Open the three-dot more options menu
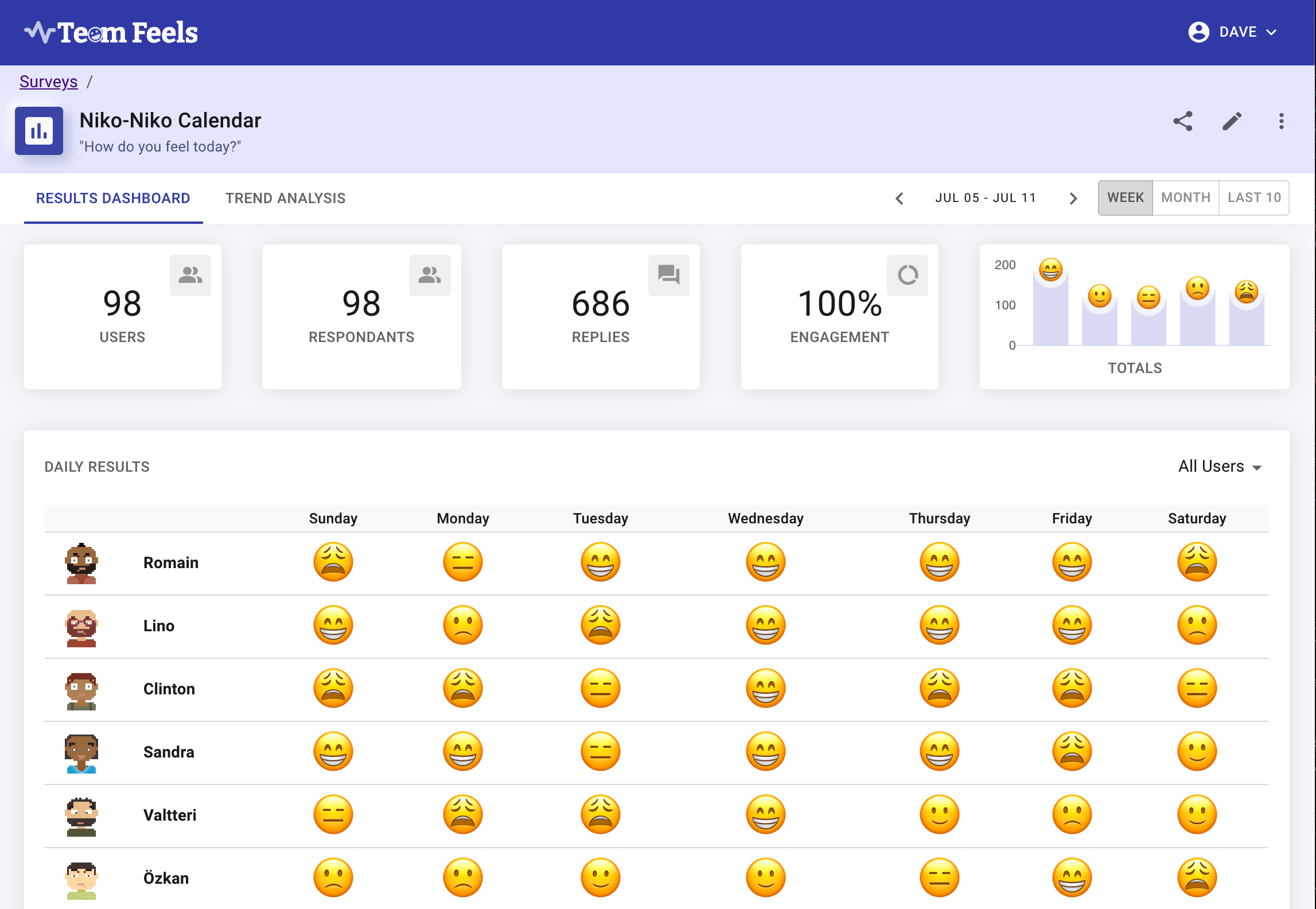 click(1281, 121)
